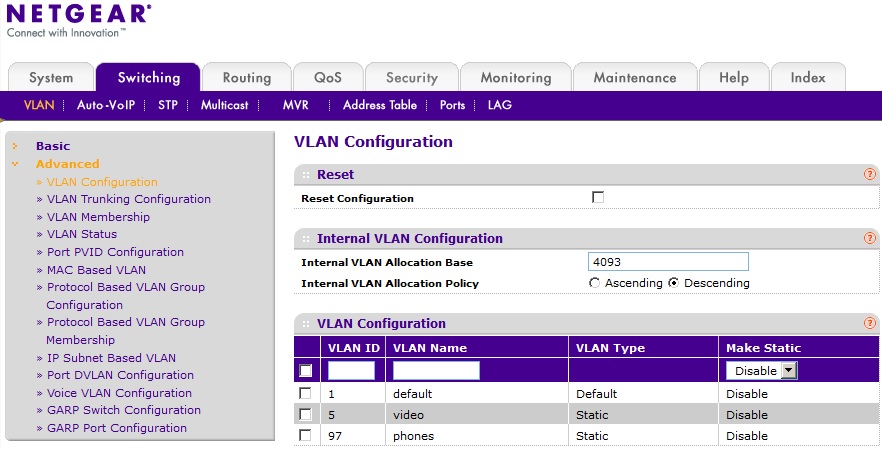The width and height of the screenshot is (882, 449).
Task: Check the box for VLAN 1 default
Action: click(x=305, y=393)
